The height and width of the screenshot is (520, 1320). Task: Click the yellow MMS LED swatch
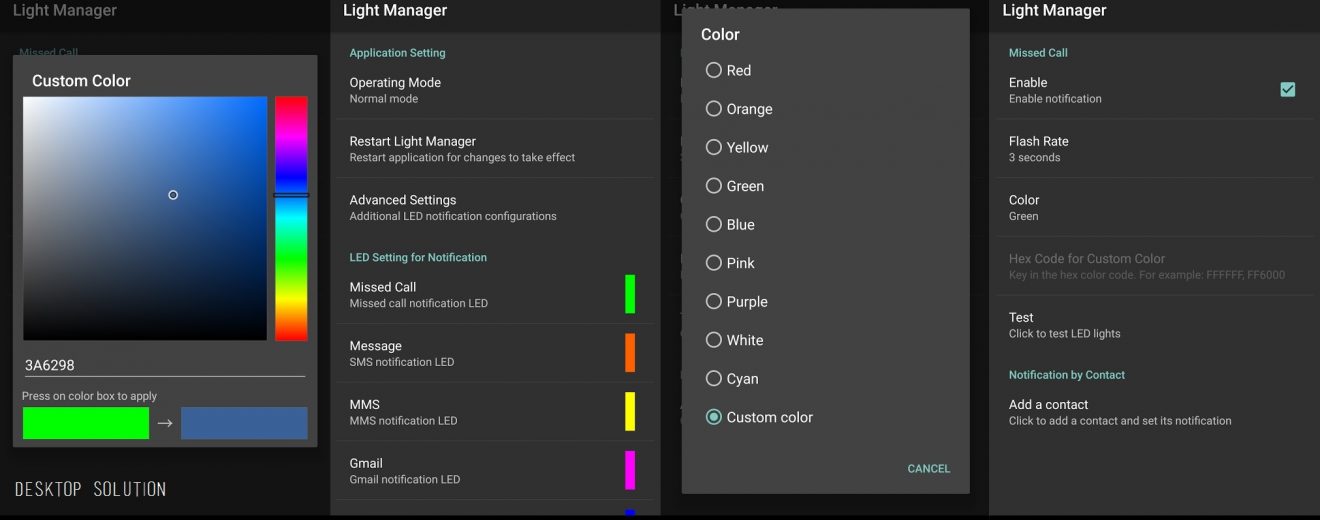click(x=630, y=411)
